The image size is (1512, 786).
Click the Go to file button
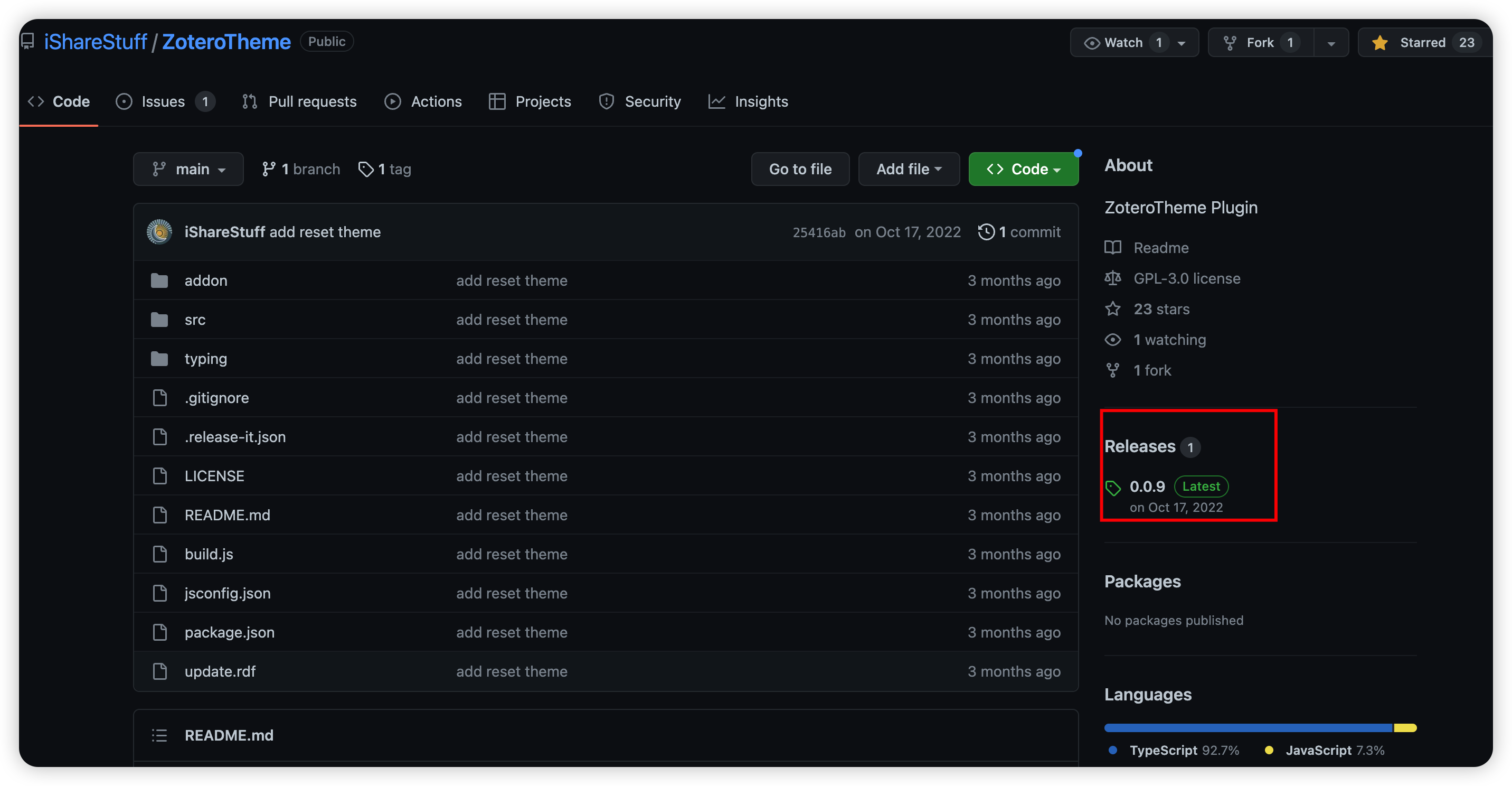800,169
